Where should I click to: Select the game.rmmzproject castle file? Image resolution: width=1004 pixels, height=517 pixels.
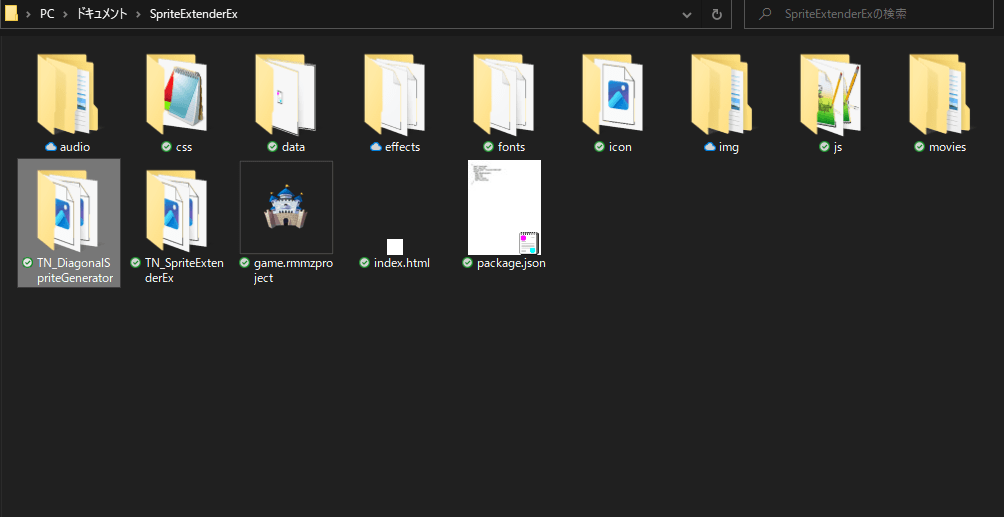(286, 208)
